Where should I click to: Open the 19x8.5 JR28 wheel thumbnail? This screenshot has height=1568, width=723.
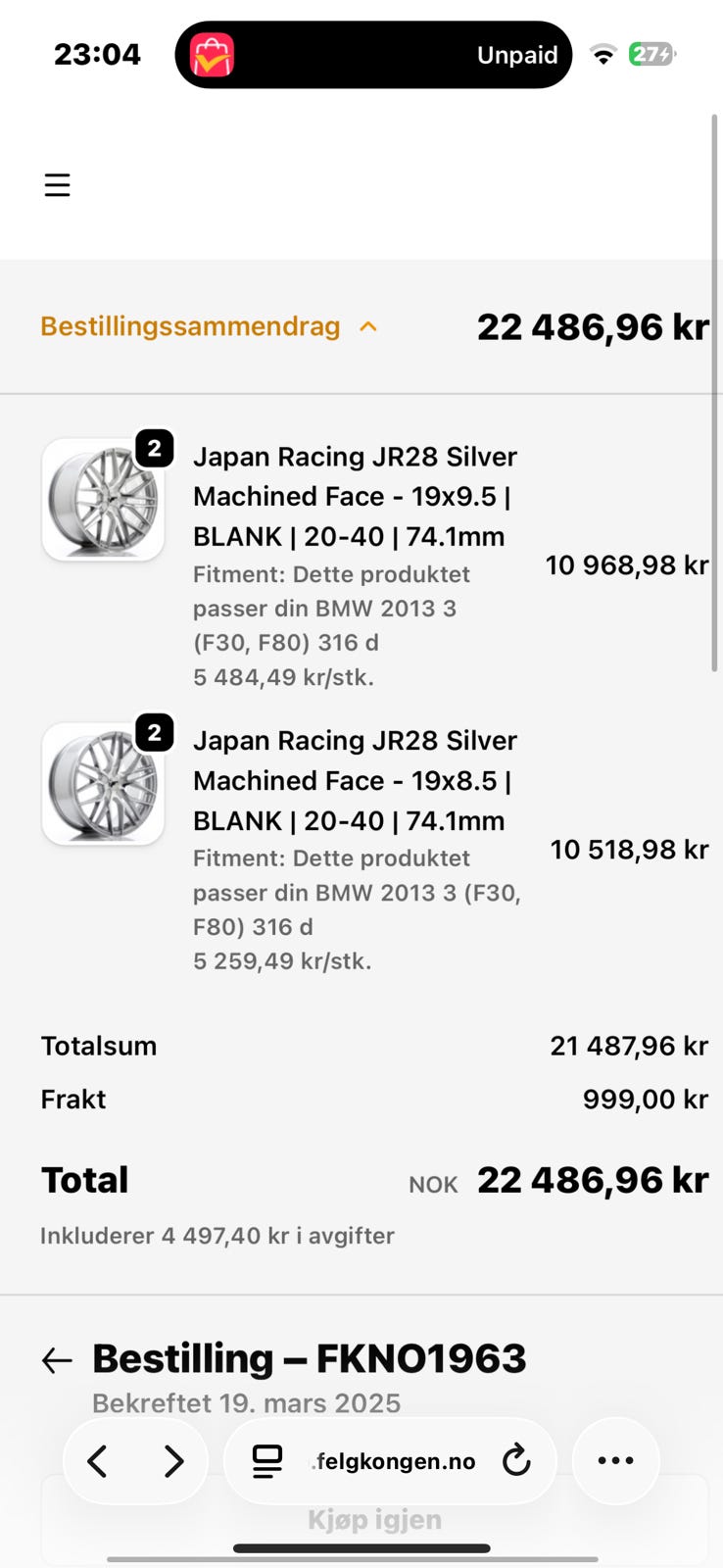tap(103, 784)
